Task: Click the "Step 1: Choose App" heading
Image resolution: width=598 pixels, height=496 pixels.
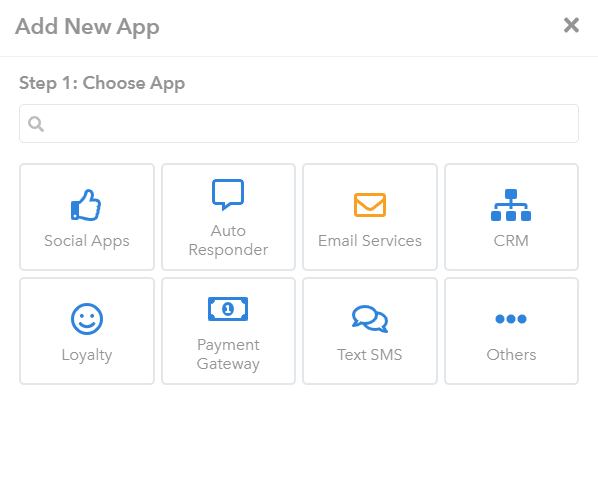Action: pyautogui.click(x=102, y=83)
